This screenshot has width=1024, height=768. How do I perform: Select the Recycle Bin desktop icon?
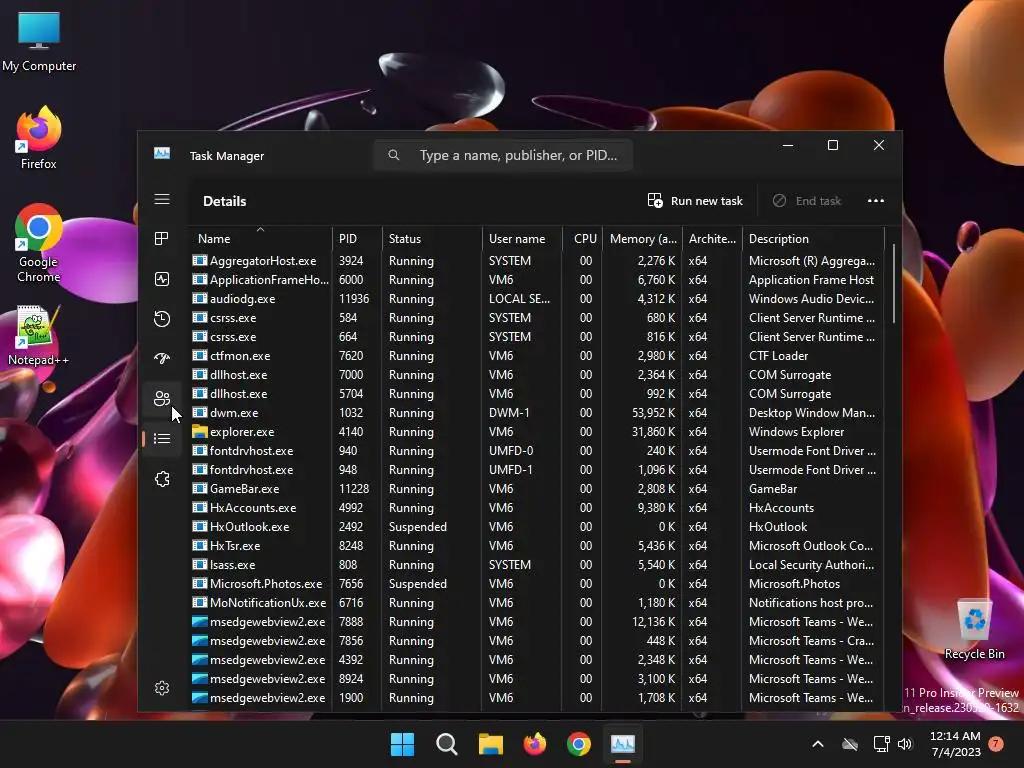click(x=974, y=630)
